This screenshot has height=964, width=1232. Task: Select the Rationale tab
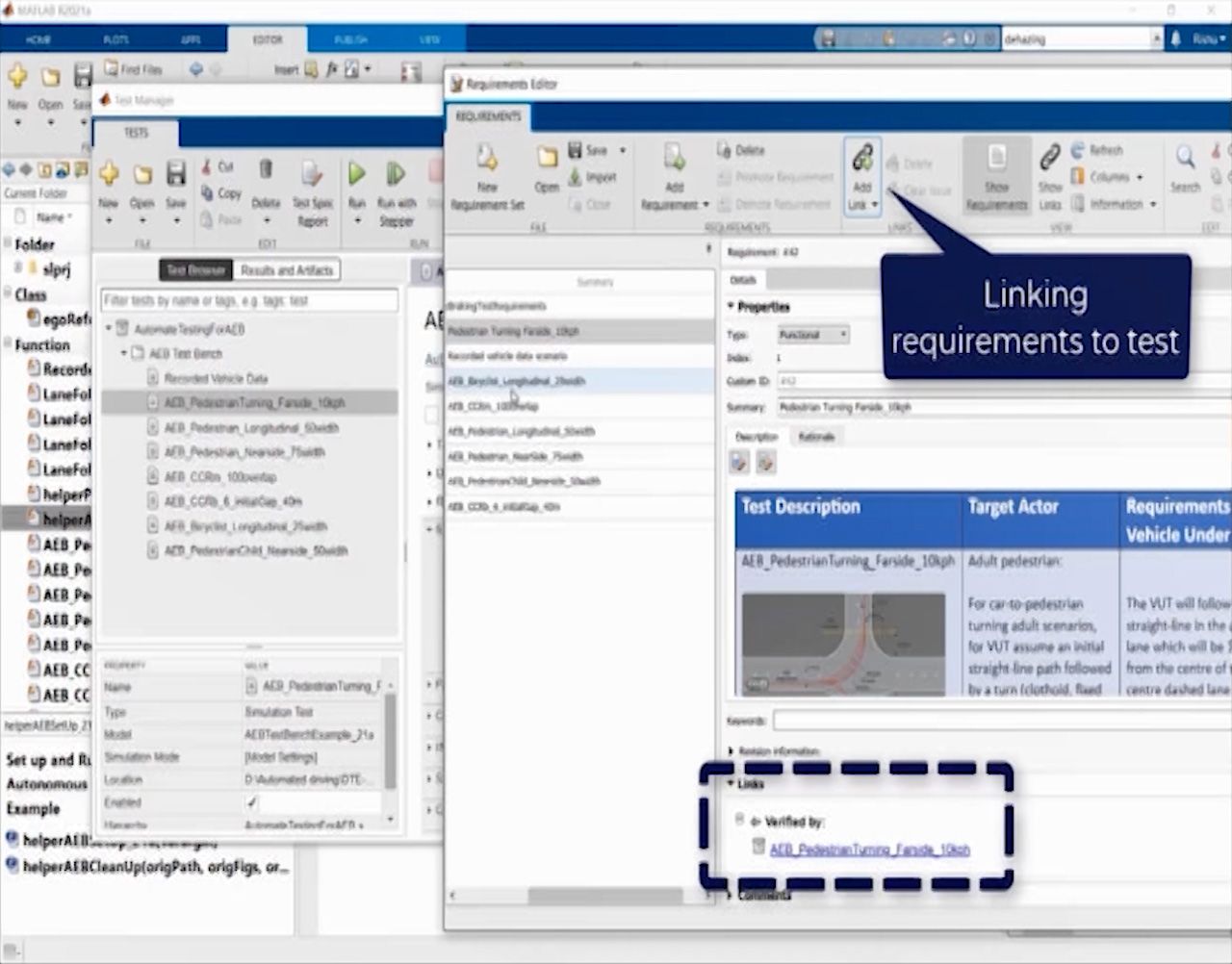(x=816, y=436)
